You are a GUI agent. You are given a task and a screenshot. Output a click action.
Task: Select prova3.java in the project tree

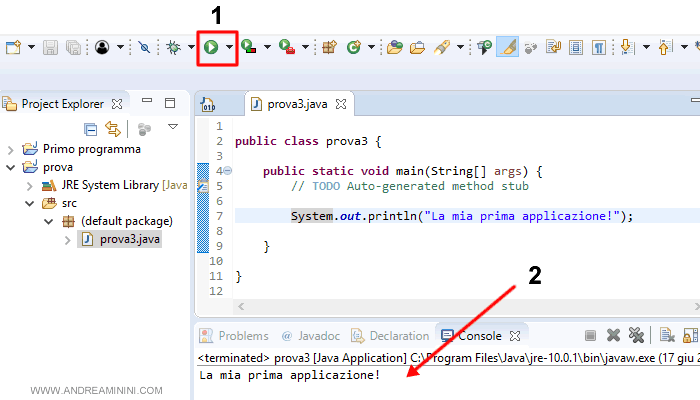coord(129,239)
